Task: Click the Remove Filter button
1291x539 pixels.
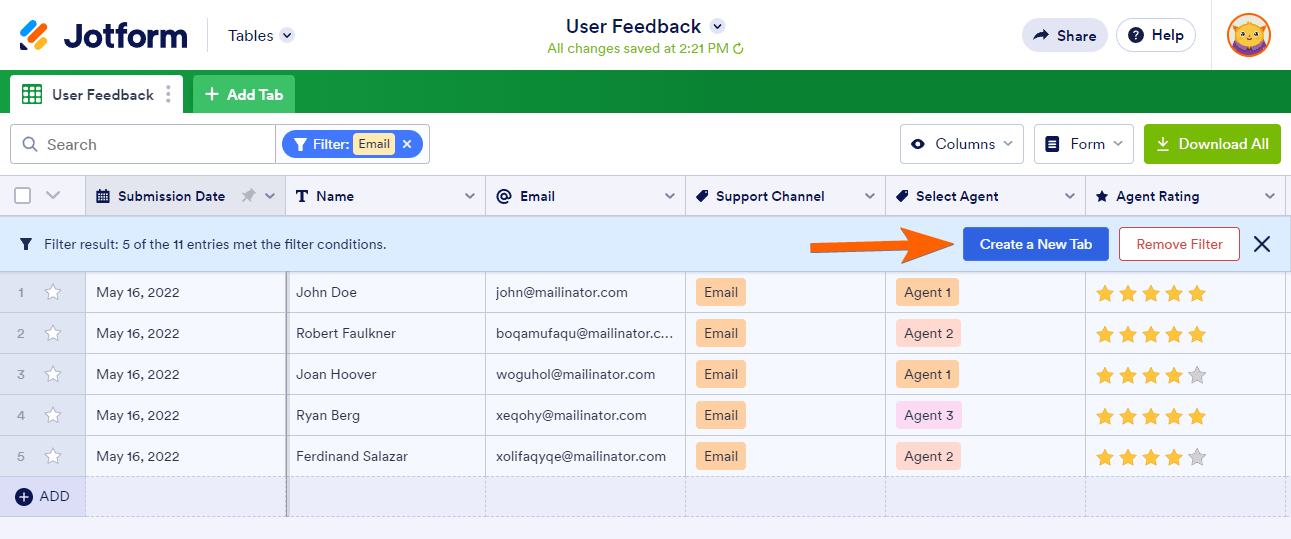Action: pos(1178,244)
